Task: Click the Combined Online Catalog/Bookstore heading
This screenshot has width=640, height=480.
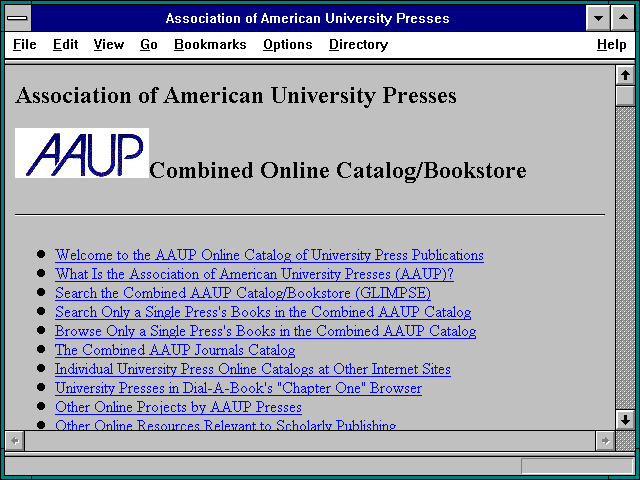Action: (x=338, y=170)
